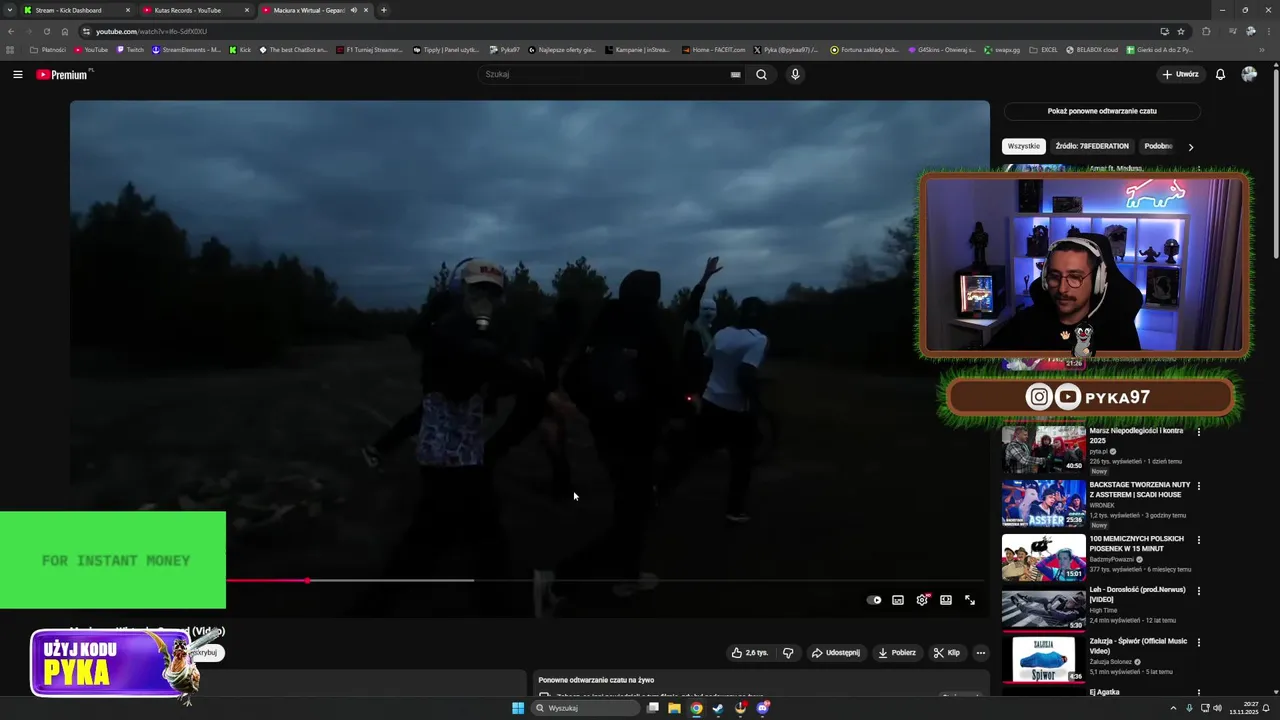Show more filter chips with the arrow
The width and height of the screenshot is (1280, 720).
click(x=1190, y=147)
